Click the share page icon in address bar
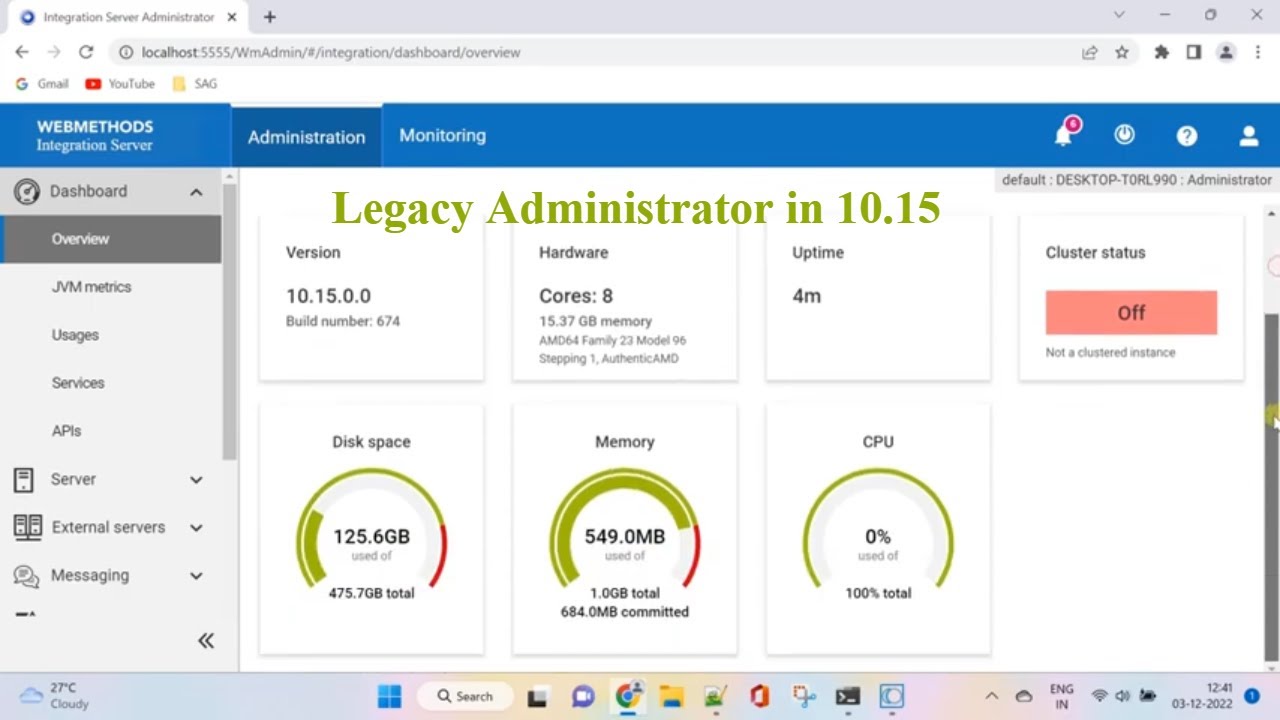 coord(1090,52)
